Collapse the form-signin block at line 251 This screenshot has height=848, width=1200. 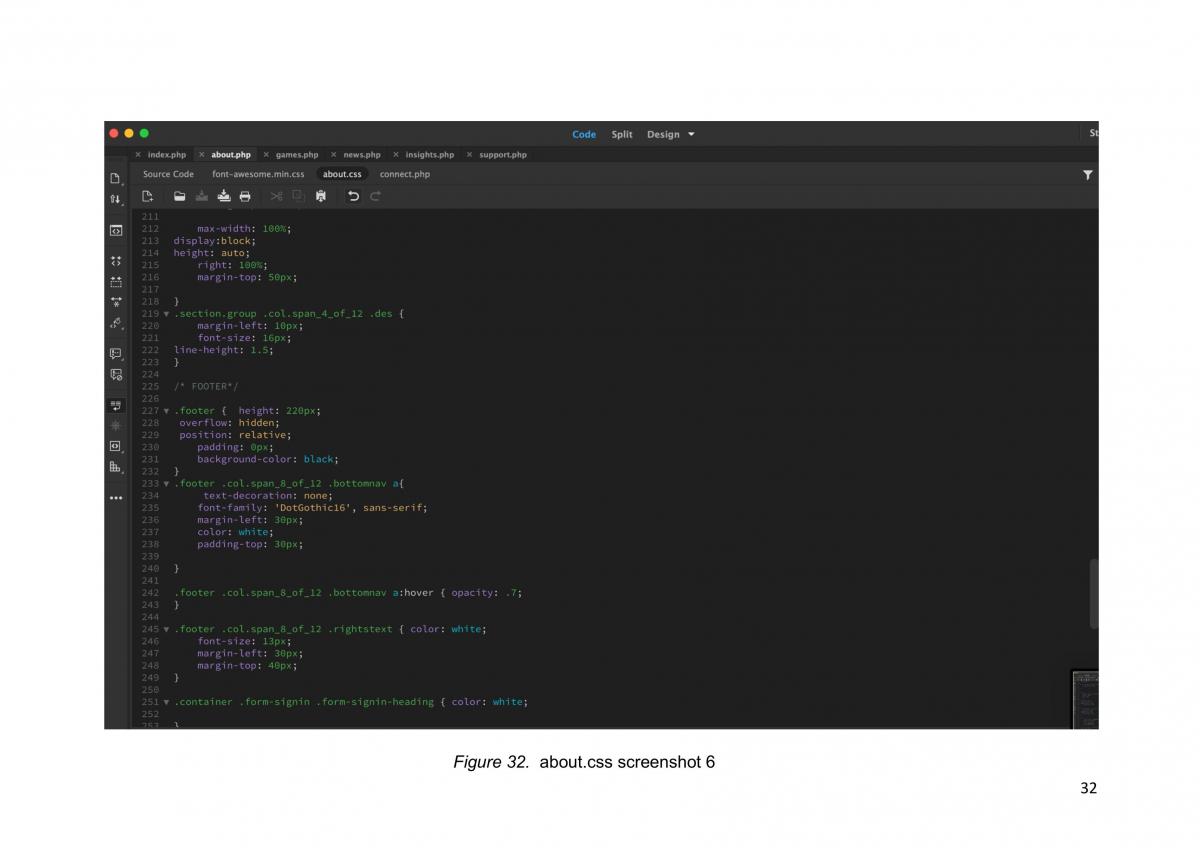point(166,702)
